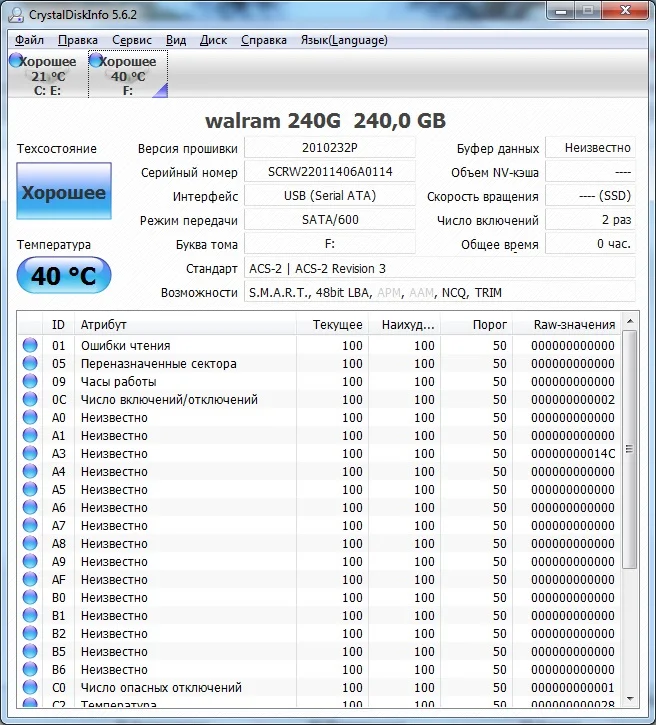
Task: Click the status icon for attribute A7
Action: [30, 525]
